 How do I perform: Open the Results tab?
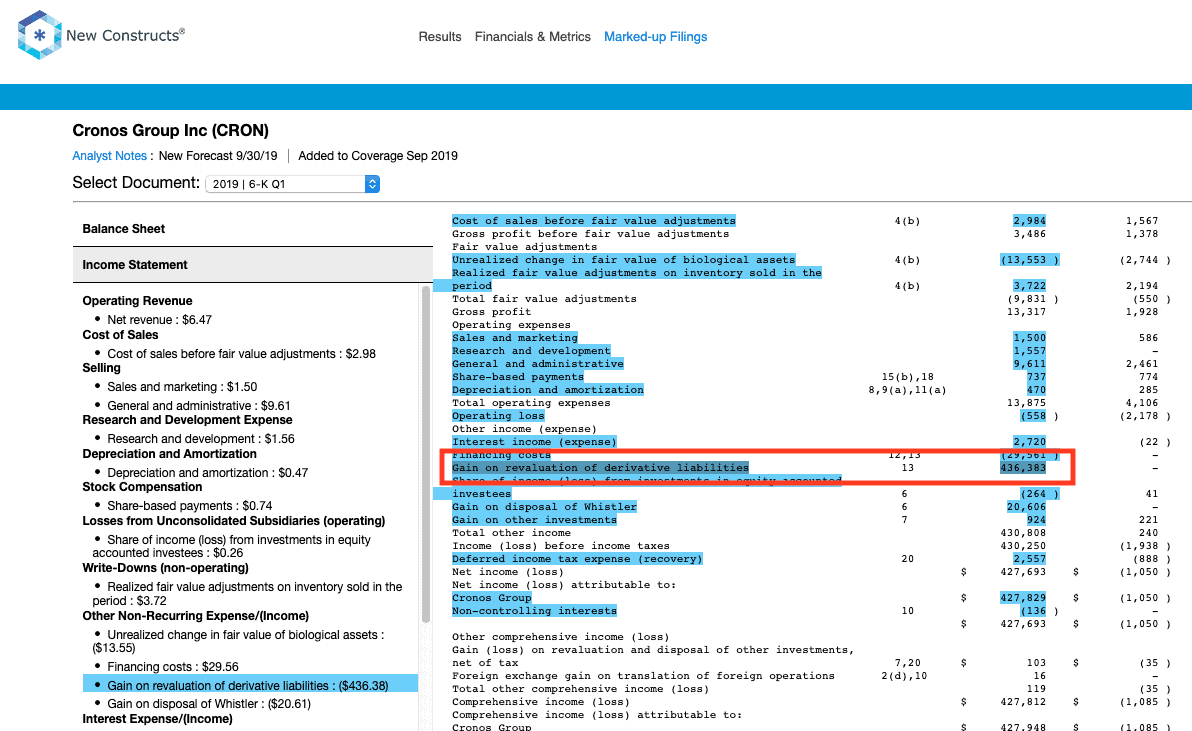click(439, 36)
